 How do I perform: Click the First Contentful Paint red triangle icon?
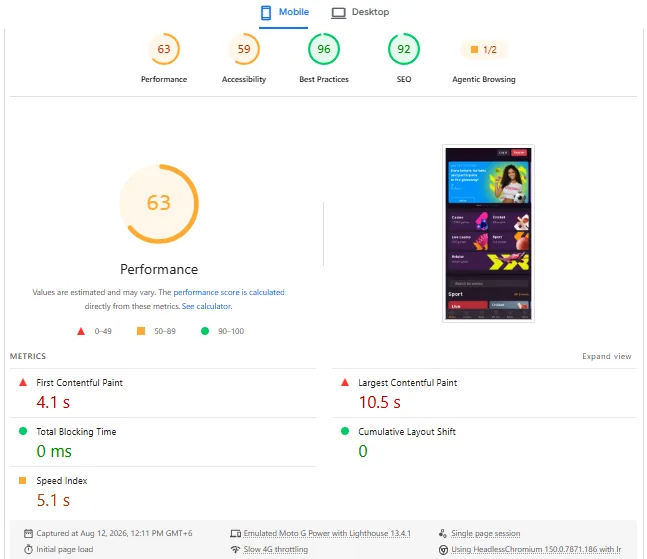coord(23,382)
